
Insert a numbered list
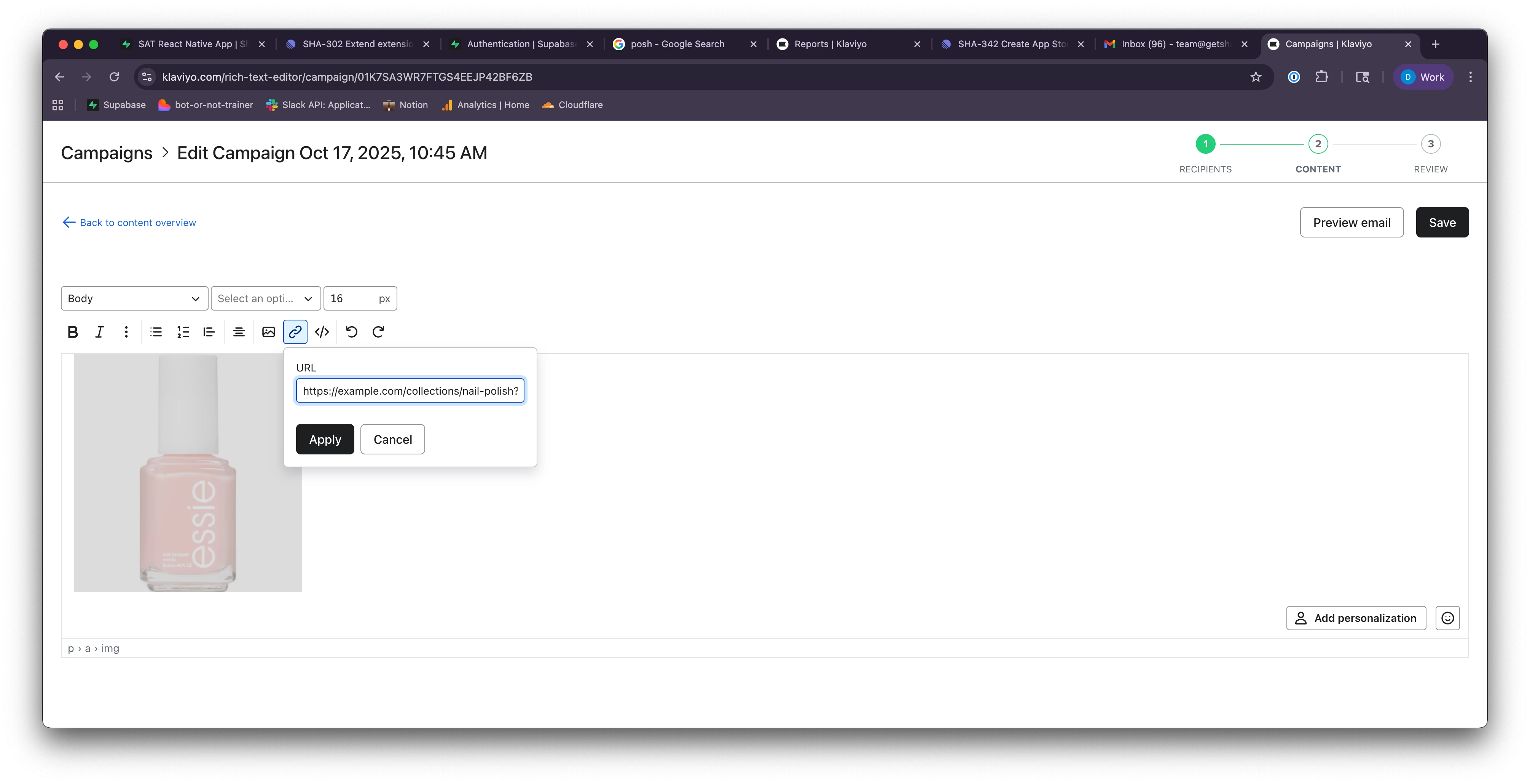pyautogui.click(x=183, y=332)
